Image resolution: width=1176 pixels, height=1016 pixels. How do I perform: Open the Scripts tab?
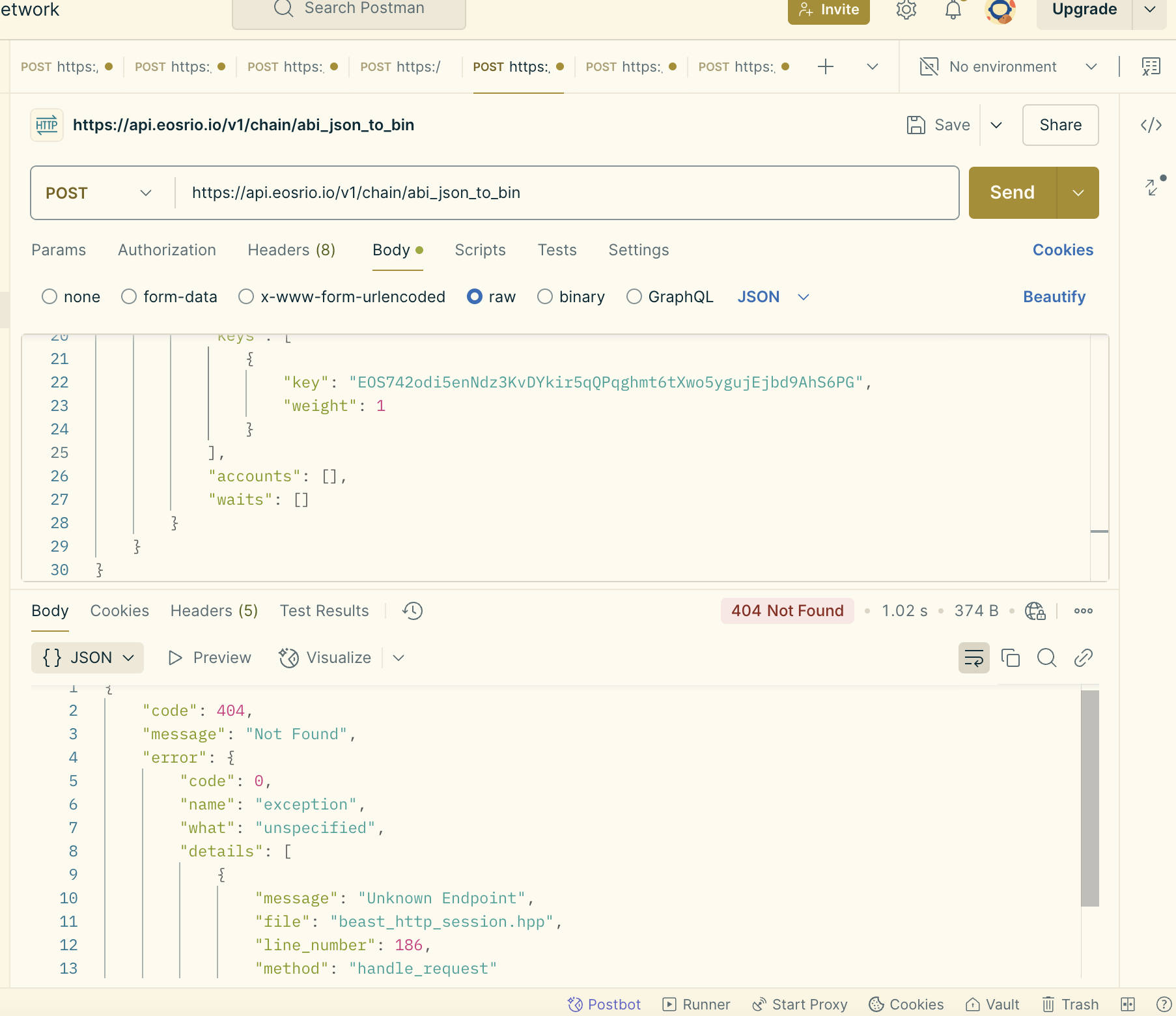480,250
